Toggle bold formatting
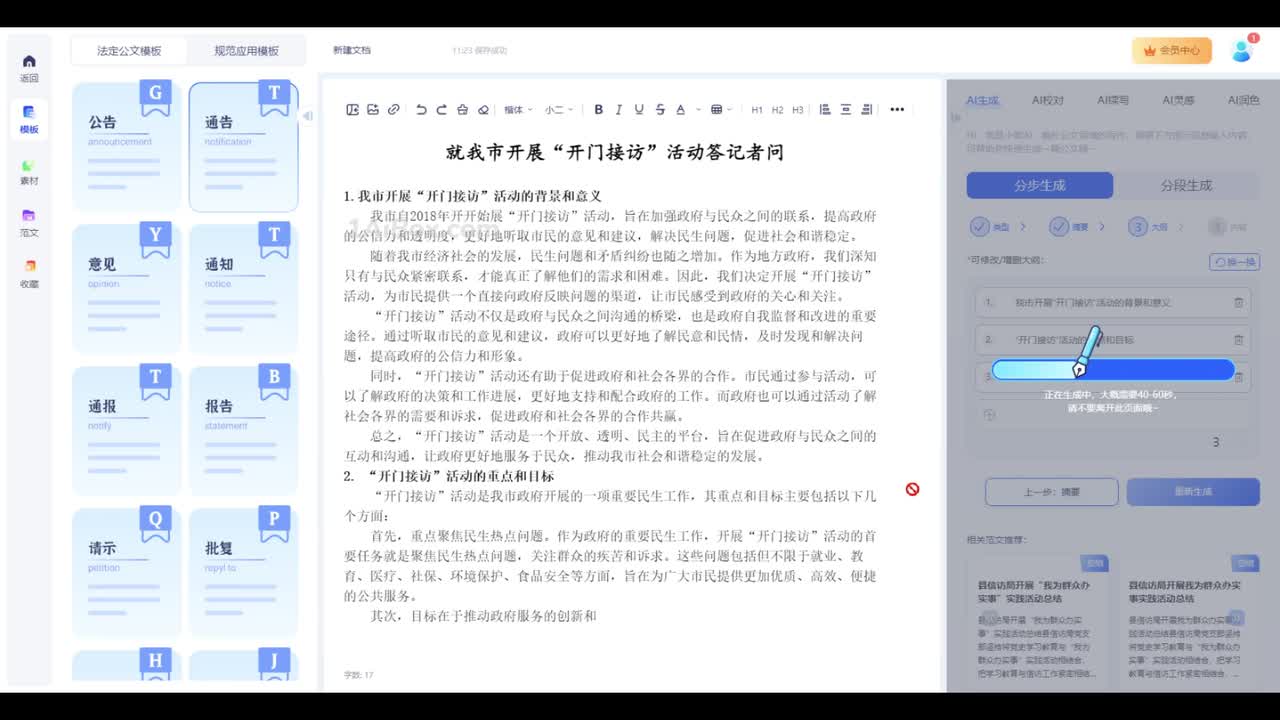This screenshot has width=1280, height=720. (599, 110)
